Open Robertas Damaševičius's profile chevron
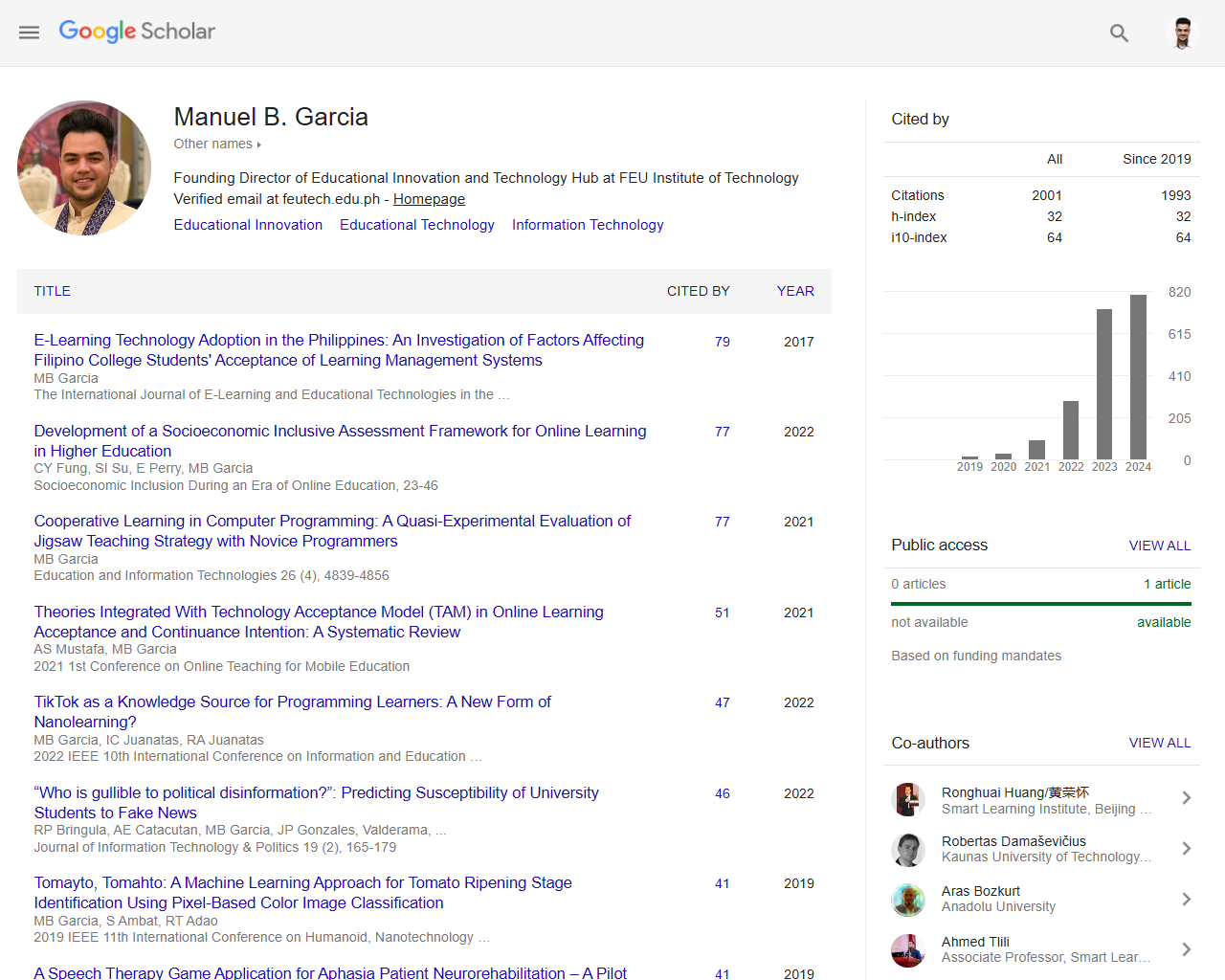This screenshot has height=980, width=1225. (x=1187, y=848)
